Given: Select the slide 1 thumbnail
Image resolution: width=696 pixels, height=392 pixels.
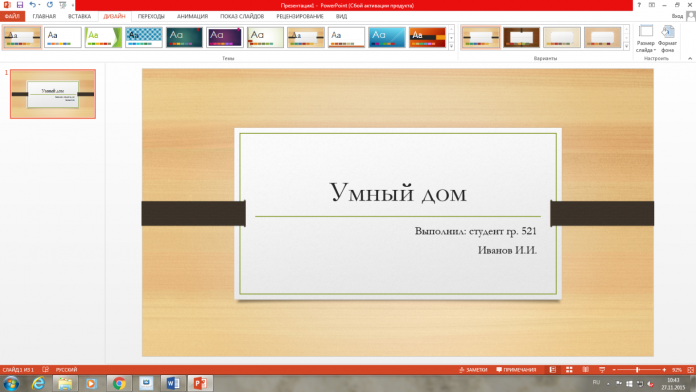Looking at the screenshot, I should [x=53, y=94].
